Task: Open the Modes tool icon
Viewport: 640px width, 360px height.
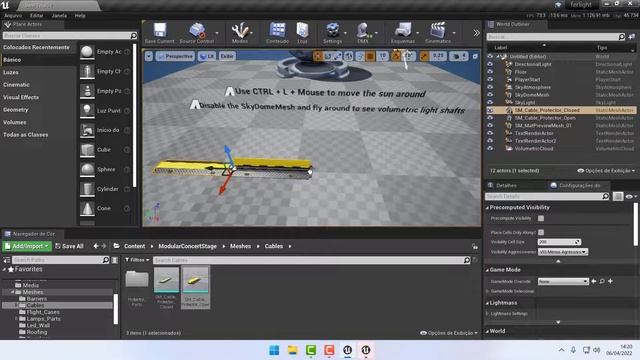Action: tap(240, 31)
